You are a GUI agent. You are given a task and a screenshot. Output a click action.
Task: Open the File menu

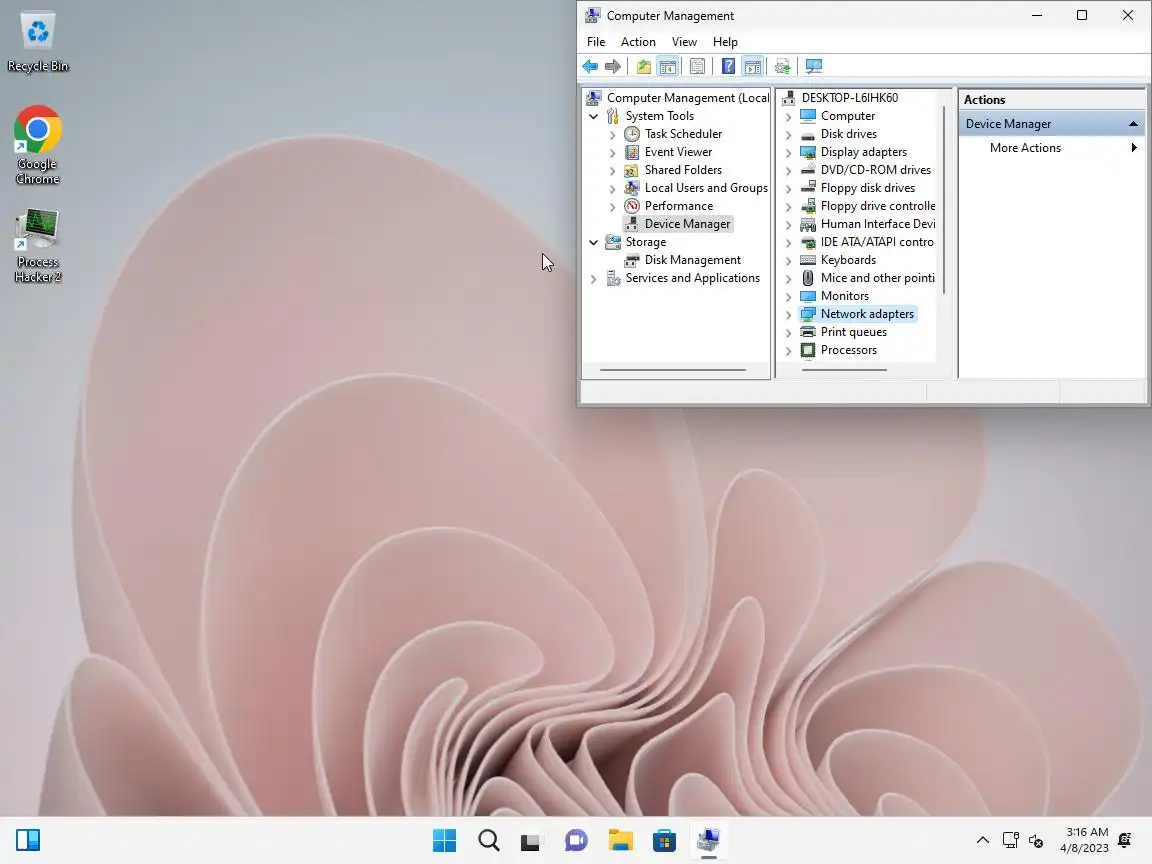point(596,42)
